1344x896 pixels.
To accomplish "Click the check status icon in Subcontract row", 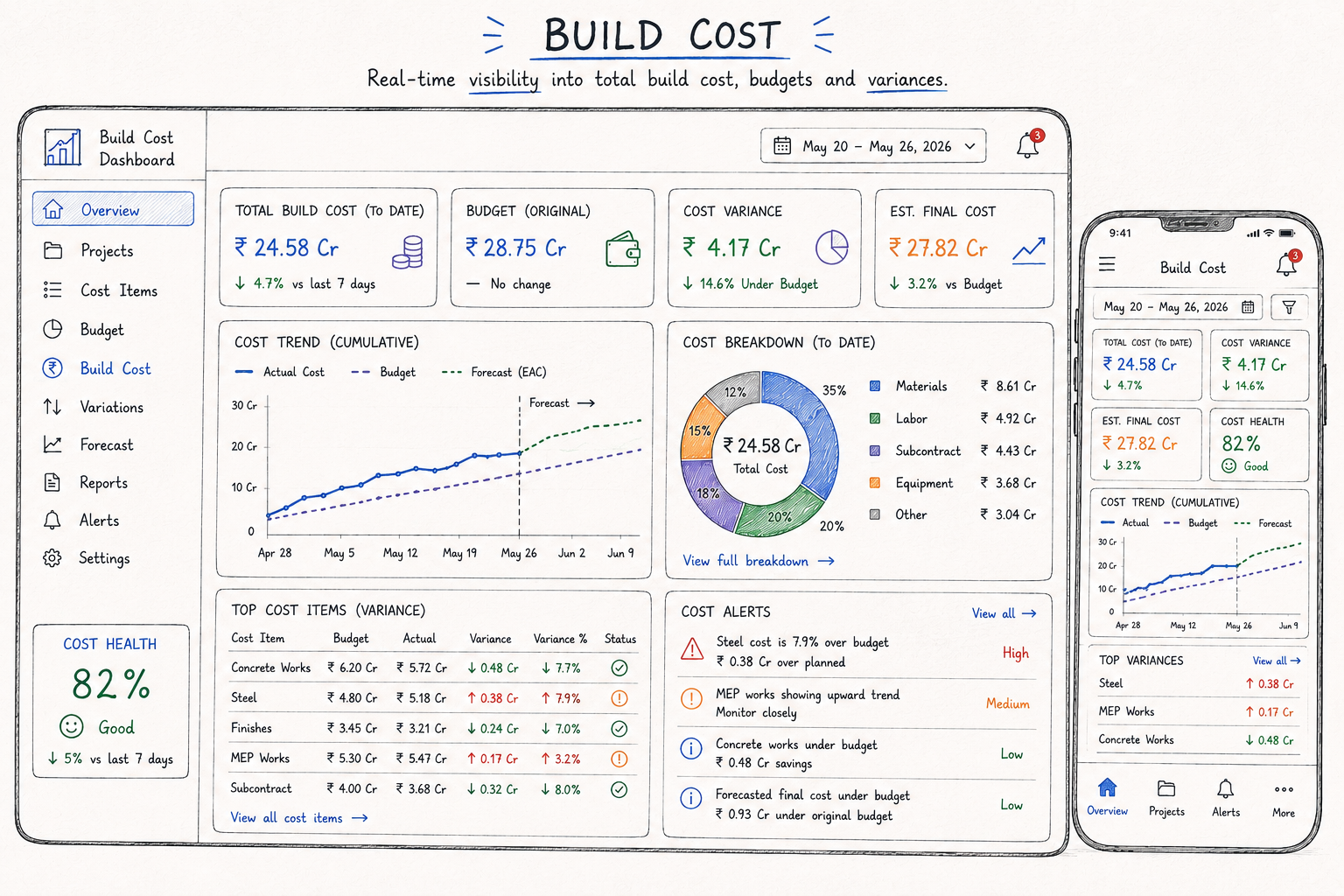I will coord(619,789).
